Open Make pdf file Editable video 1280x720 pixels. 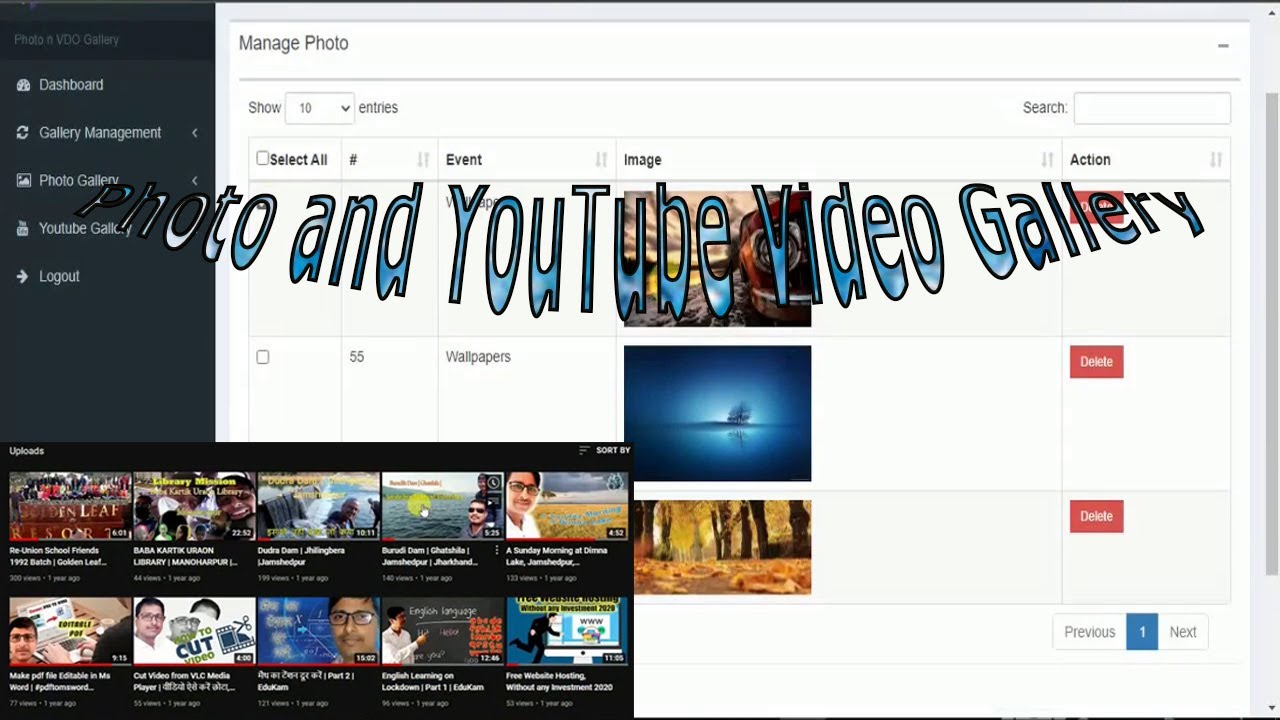click(x=70, y=632)
